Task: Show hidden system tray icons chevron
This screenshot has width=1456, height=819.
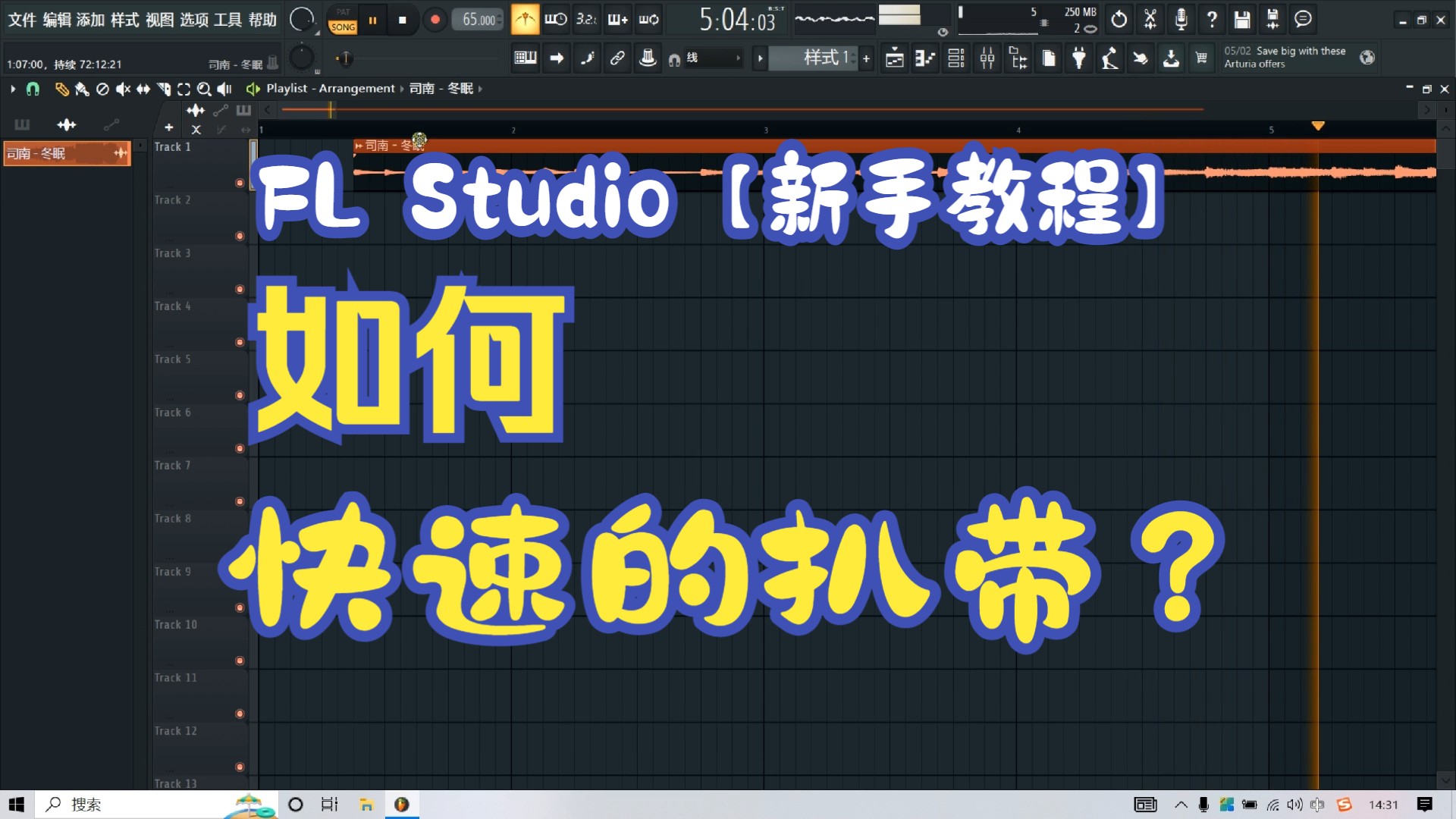Action: pyautogui.click(x=1181, y=805)
